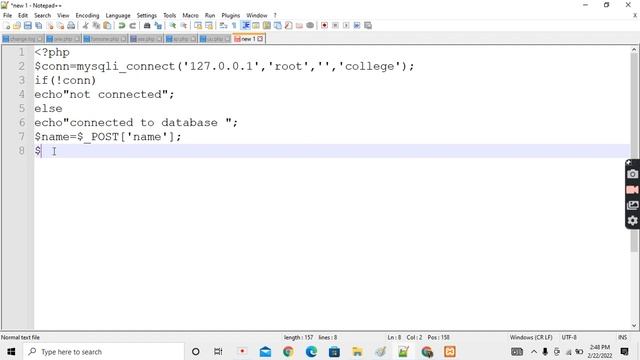Toggle the highlighted indent guide icon

coord(246,26)
